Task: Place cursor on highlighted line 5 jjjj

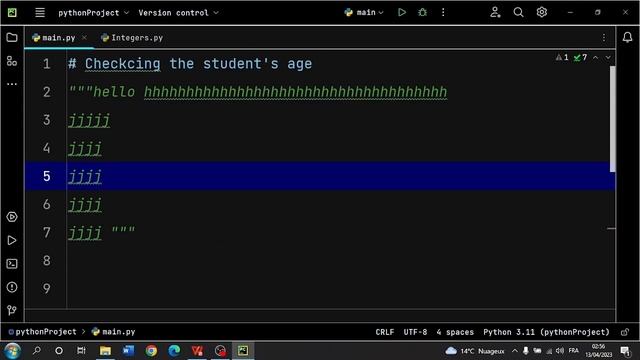Action: pos(85,177)
